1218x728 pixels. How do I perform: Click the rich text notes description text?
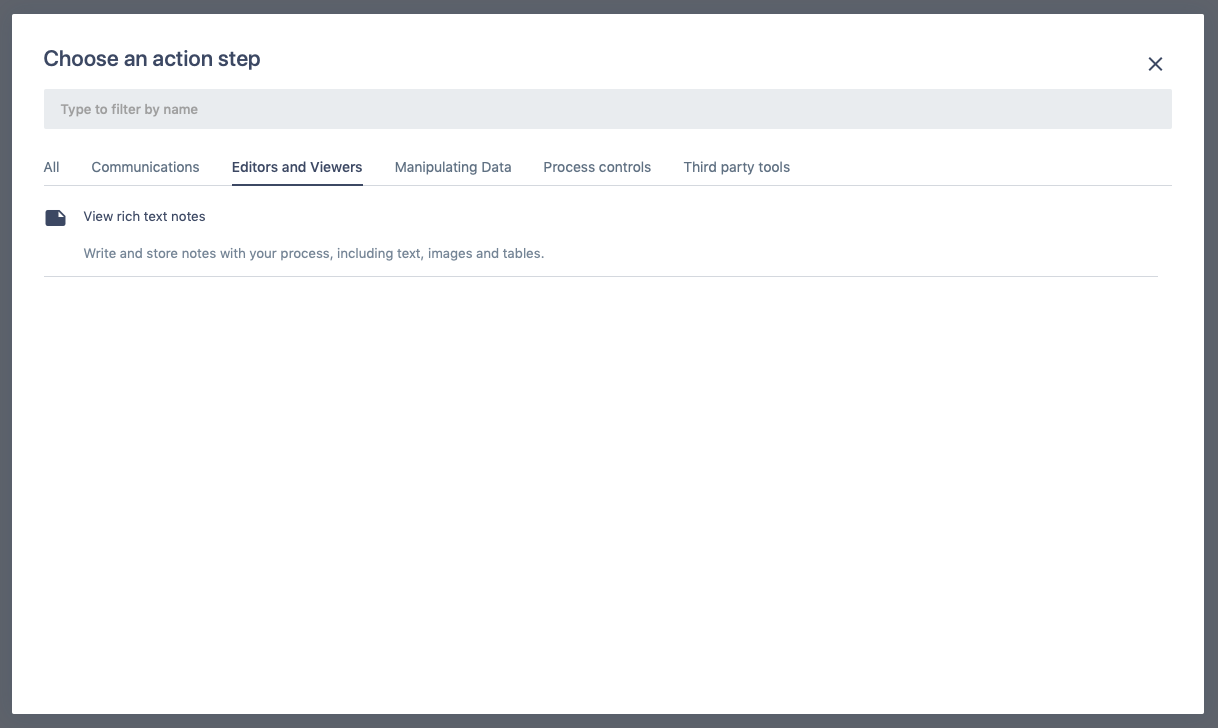(x=313, y=253)
